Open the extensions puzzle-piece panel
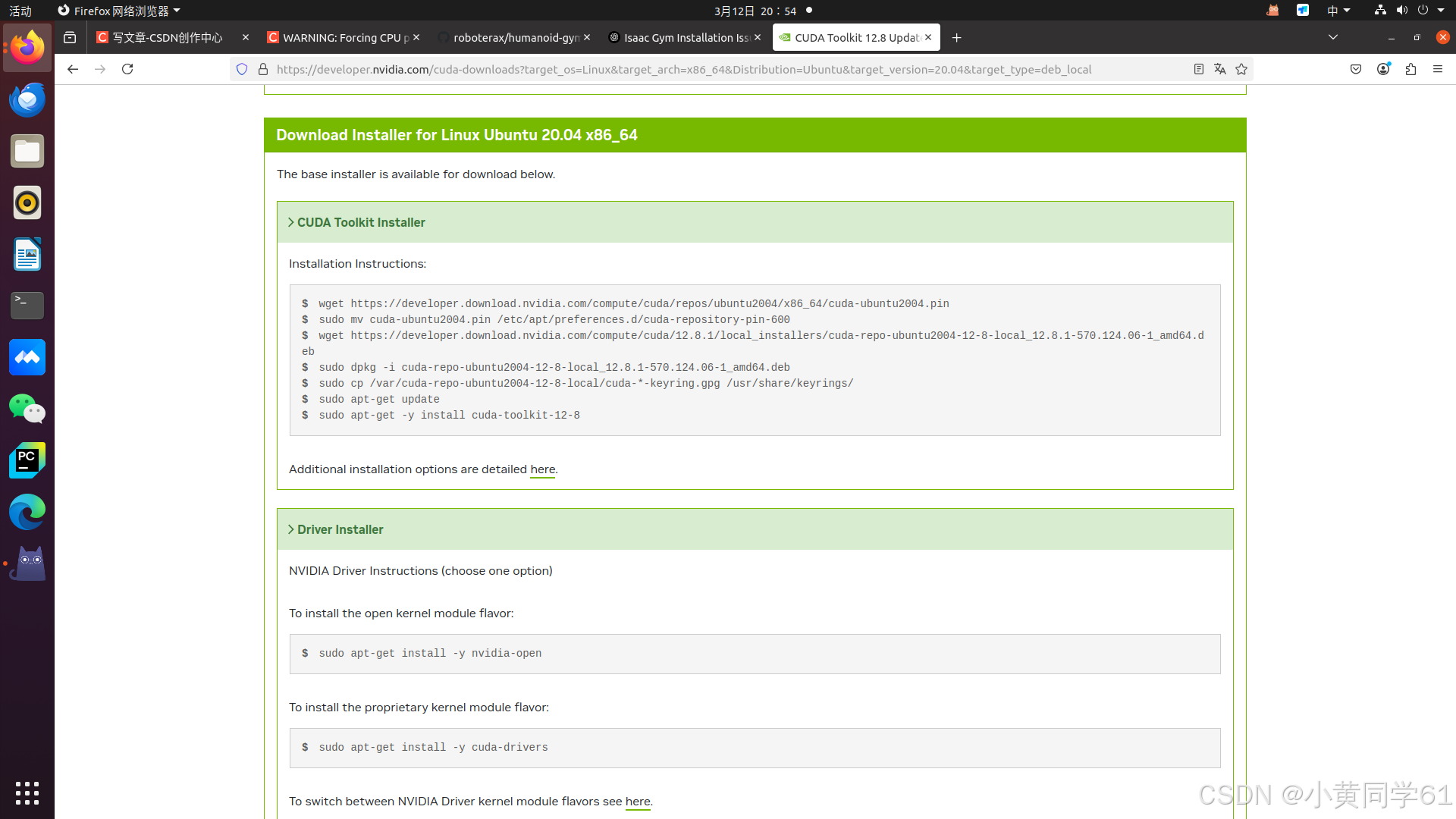Viewport: 1456px width, 819px height. (1410, 69)
